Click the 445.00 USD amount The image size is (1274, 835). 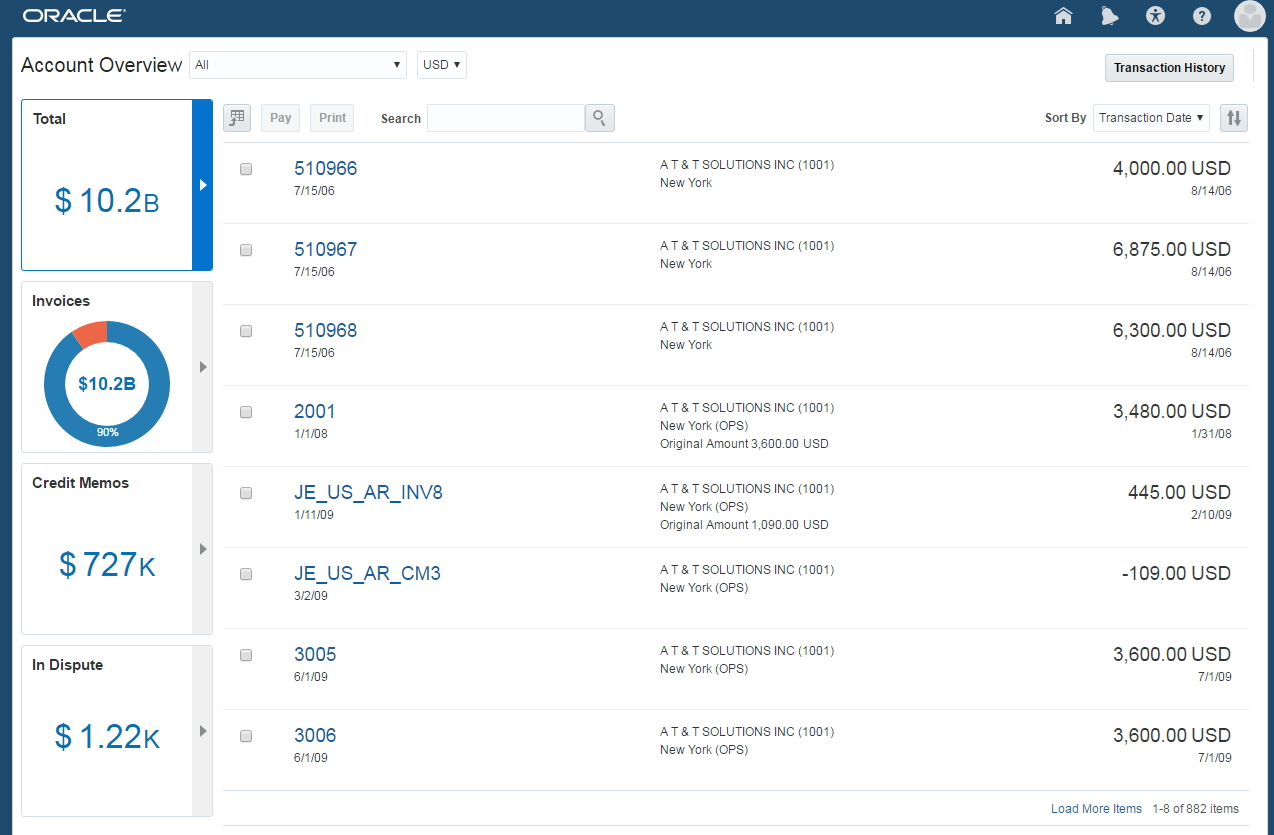1178,492
